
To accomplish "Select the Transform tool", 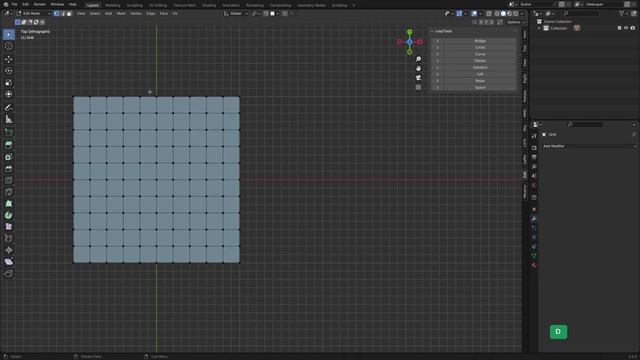I will tap(9, 94).
